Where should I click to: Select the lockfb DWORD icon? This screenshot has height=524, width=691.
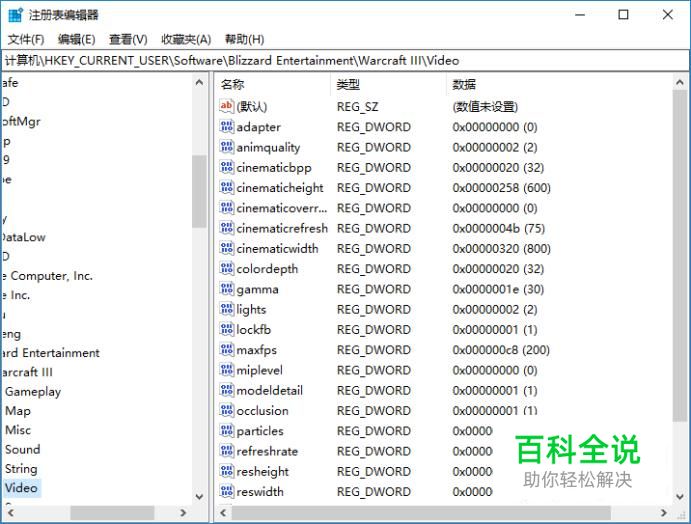[x=226, y=329]
